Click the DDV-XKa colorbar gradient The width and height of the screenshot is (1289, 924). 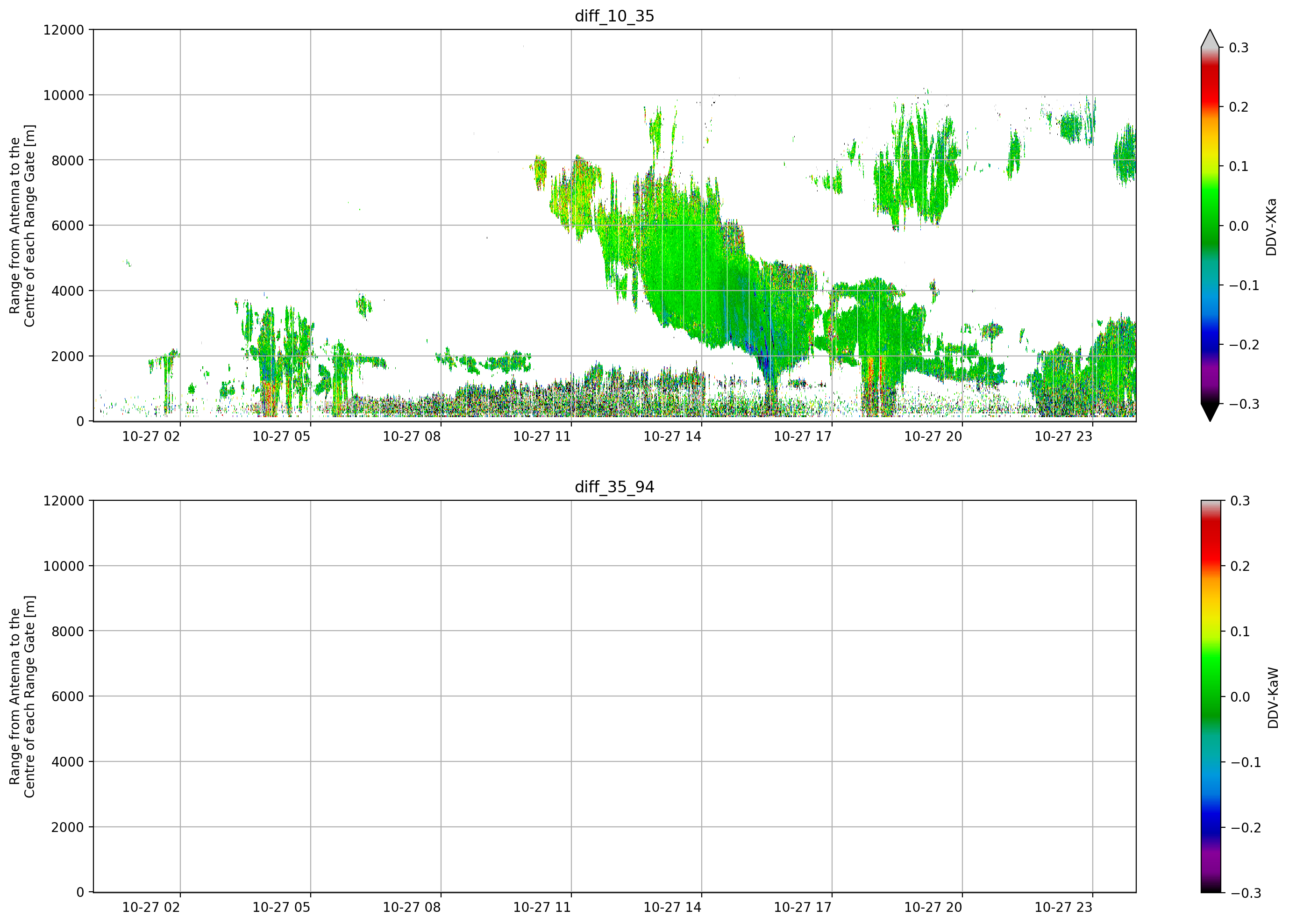click(1210, 226)
